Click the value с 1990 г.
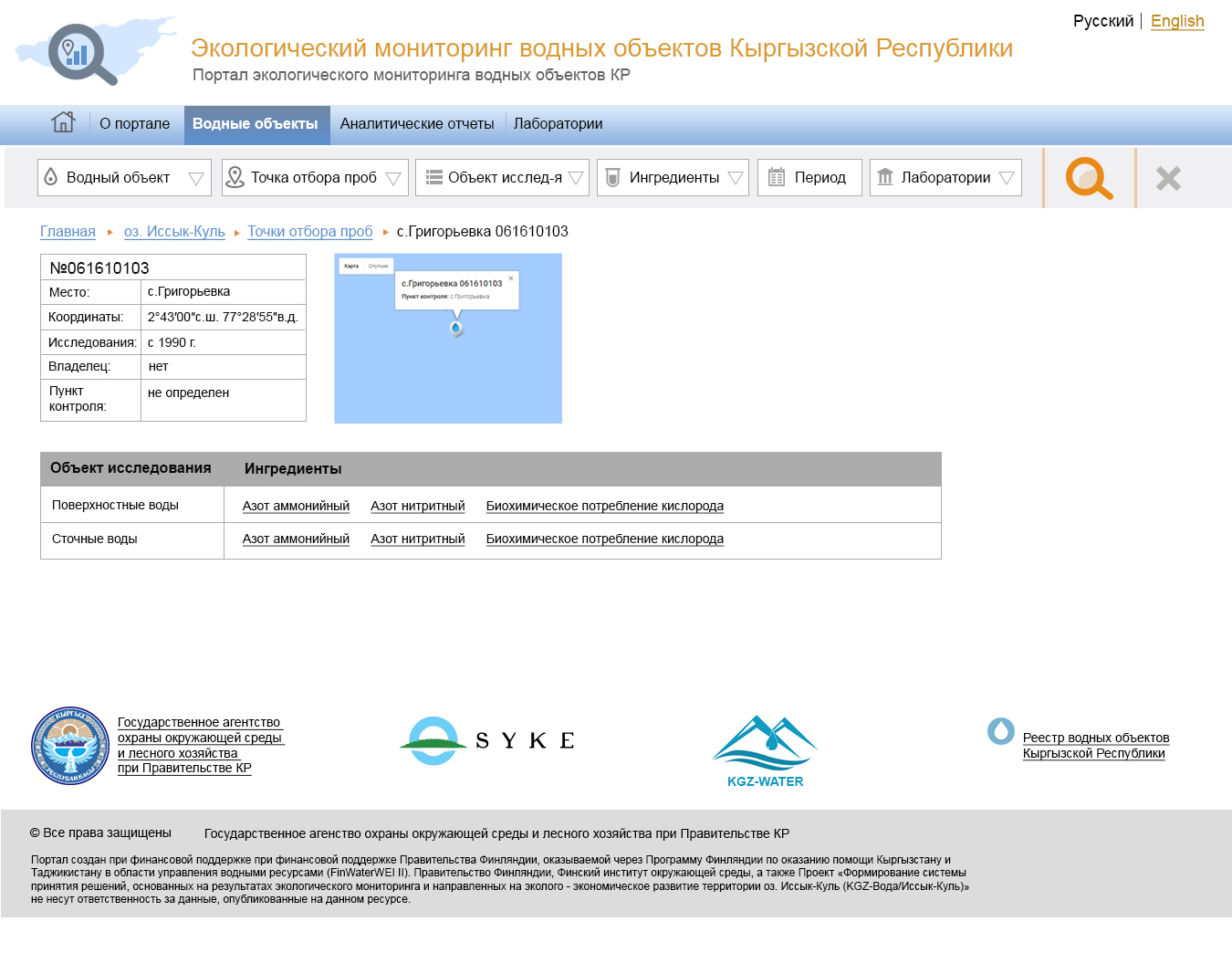Image resolution: width=1232 pixels, height=953 pixels. [x=172, y=342]
